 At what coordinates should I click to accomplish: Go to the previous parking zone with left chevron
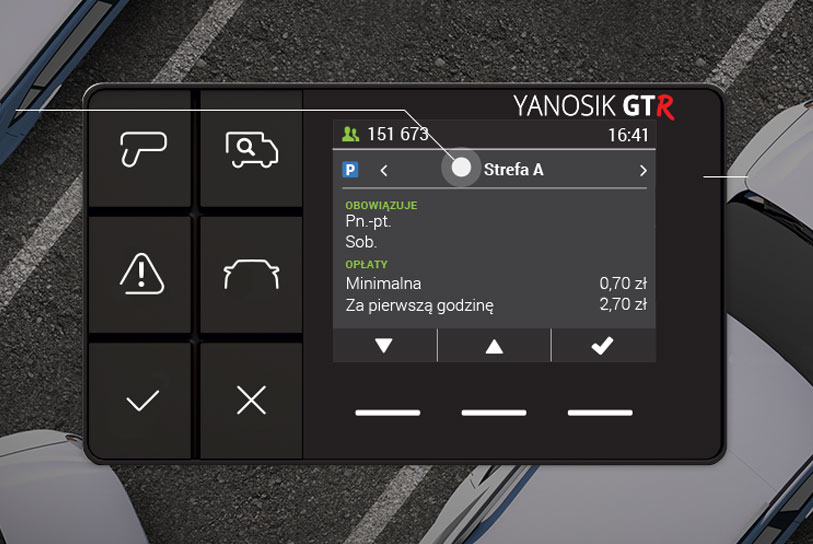coord(384,171)
